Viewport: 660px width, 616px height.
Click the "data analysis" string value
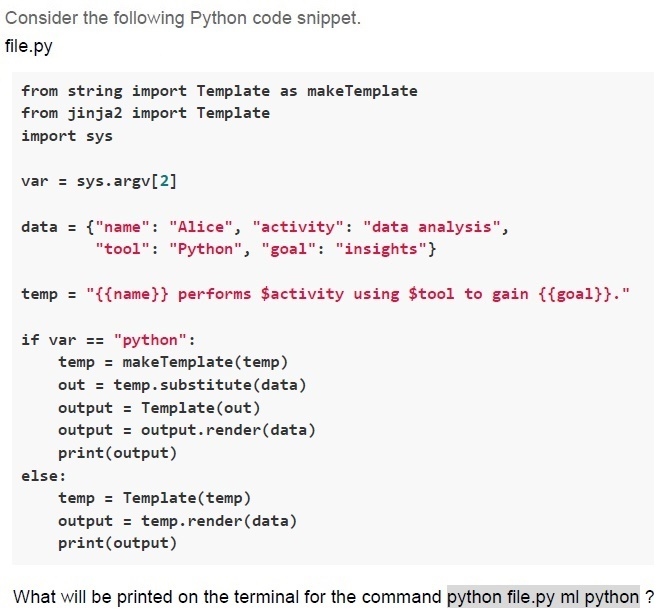tap(432, 227)
